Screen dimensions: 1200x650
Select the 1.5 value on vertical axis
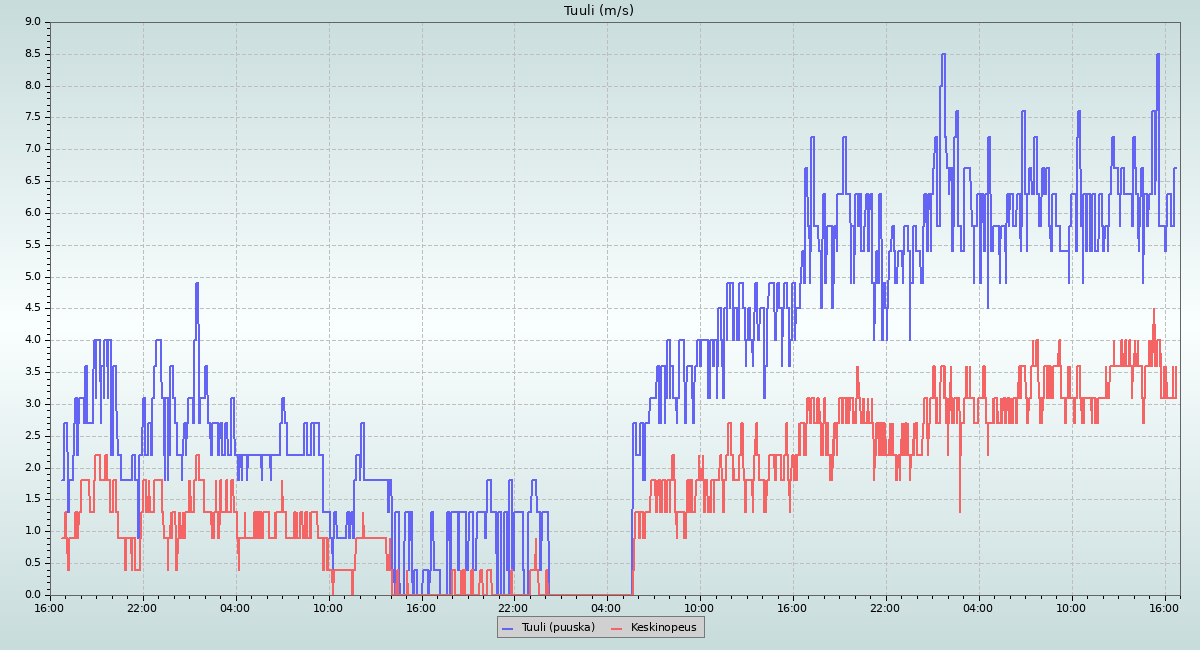pyautogui.click(x=33, y=499)
